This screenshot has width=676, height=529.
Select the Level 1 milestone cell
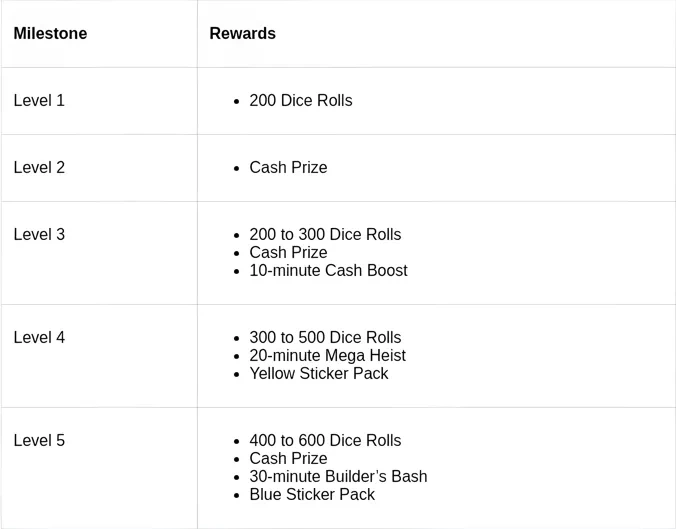[39, 101]
